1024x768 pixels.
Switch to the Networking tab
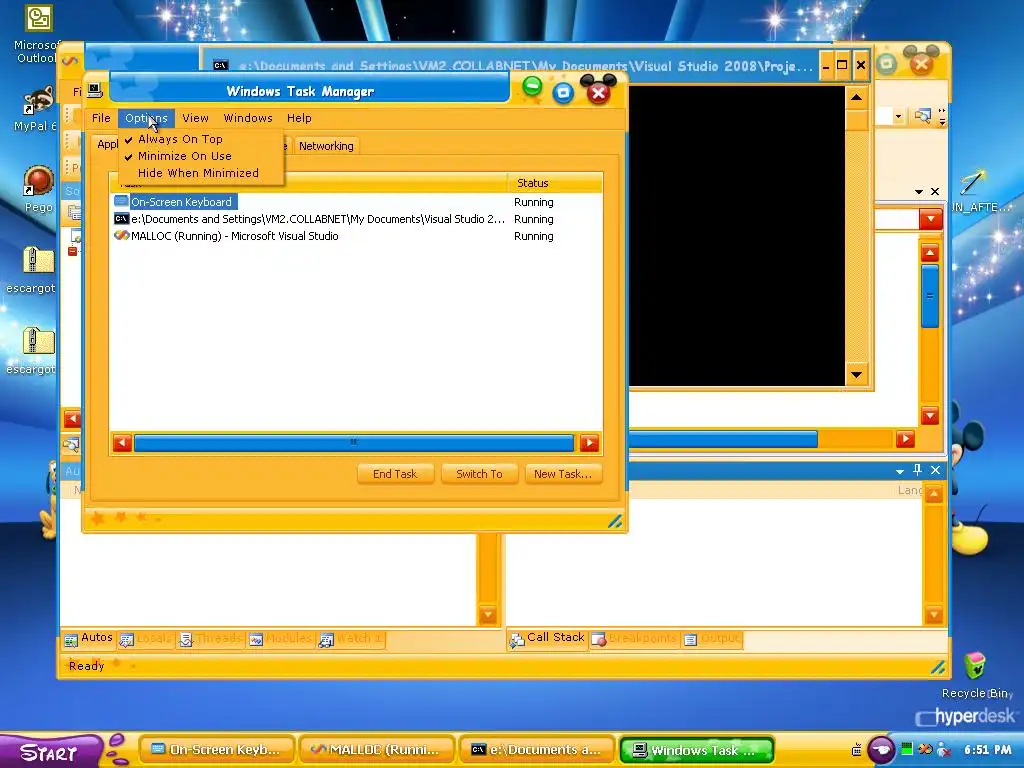[326, 146]
